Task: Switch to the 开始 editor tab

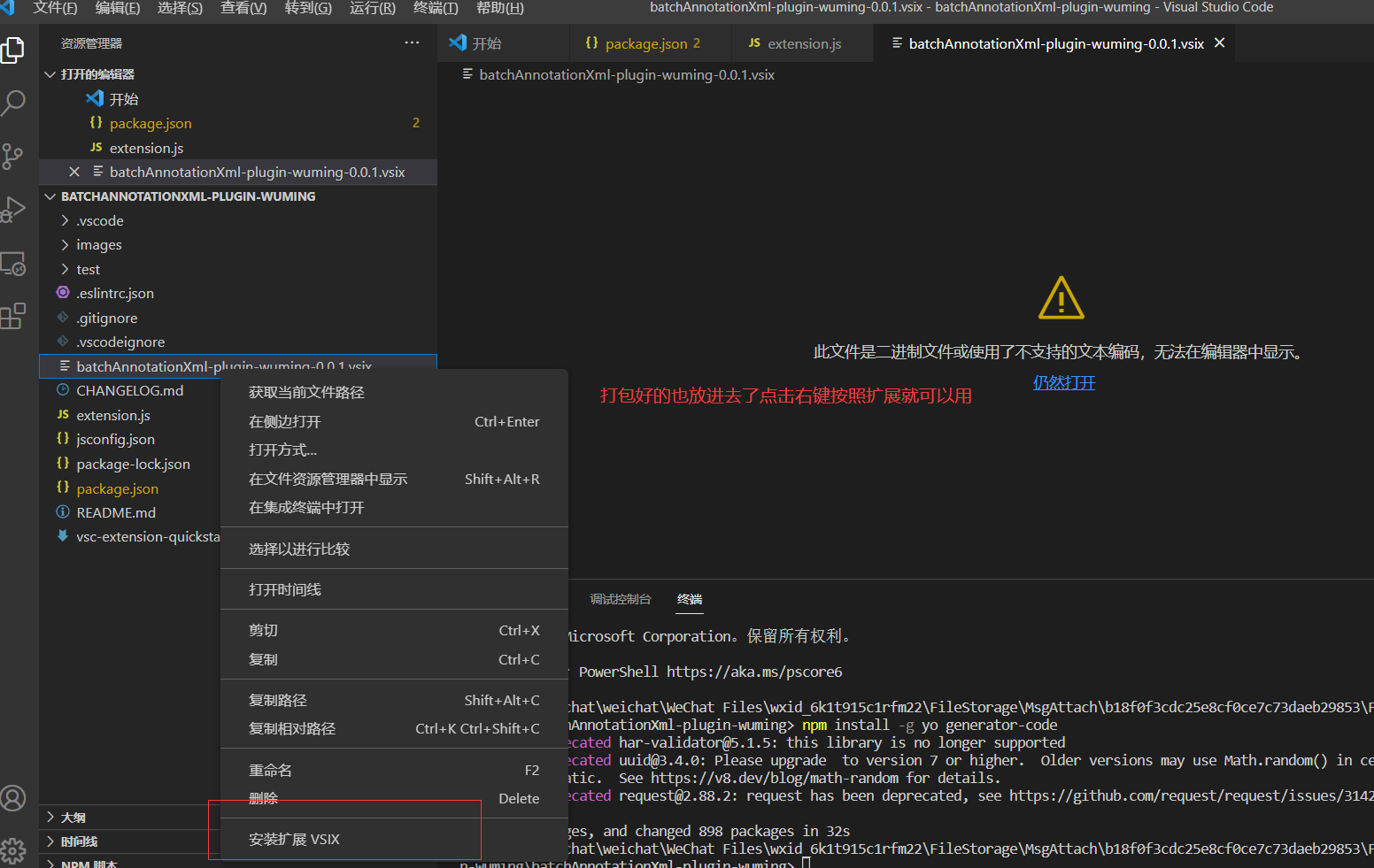Action: tap(503, 43)
